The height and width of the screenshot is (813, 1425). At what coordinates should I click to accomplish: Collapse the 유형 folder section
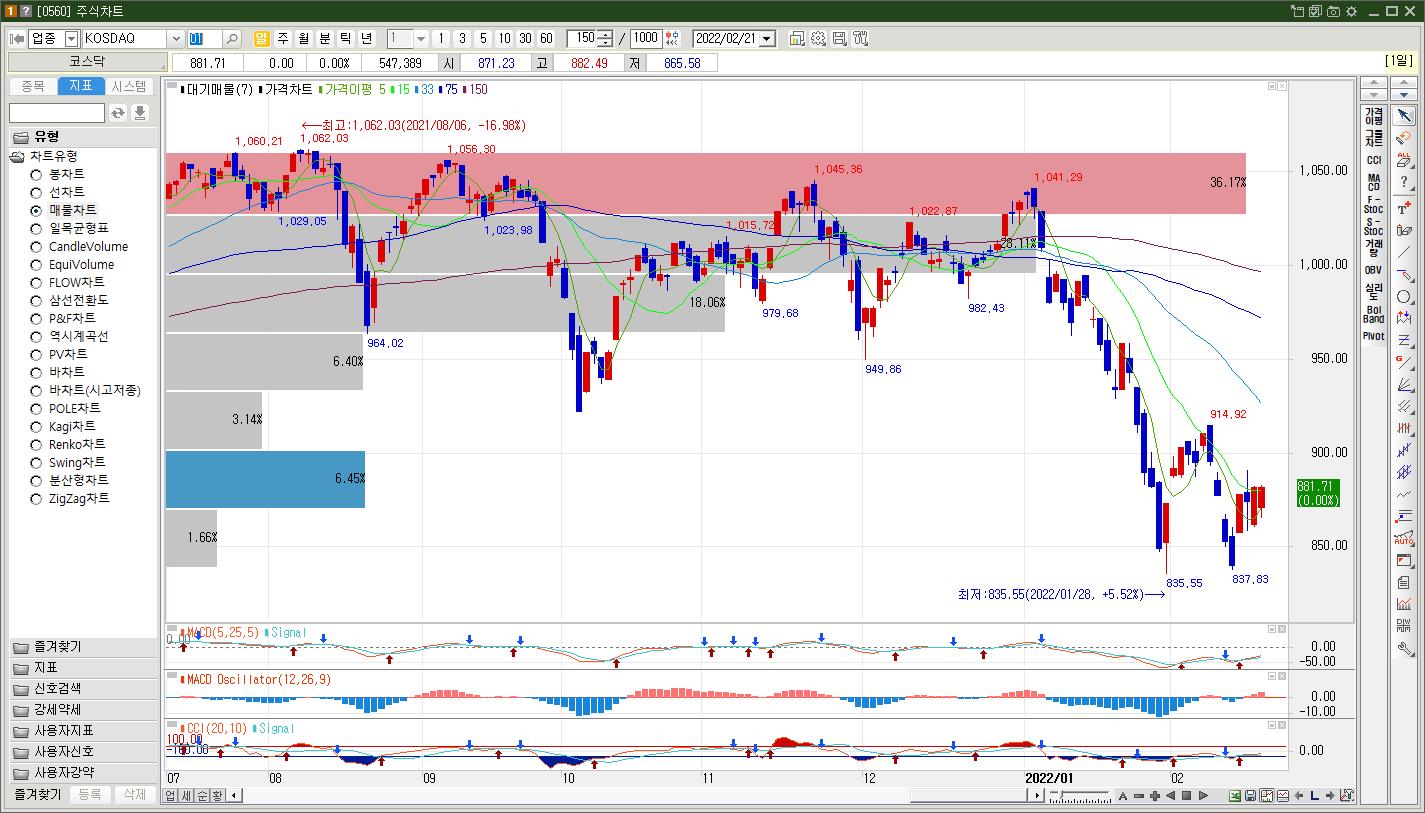(x=83, y=137)
